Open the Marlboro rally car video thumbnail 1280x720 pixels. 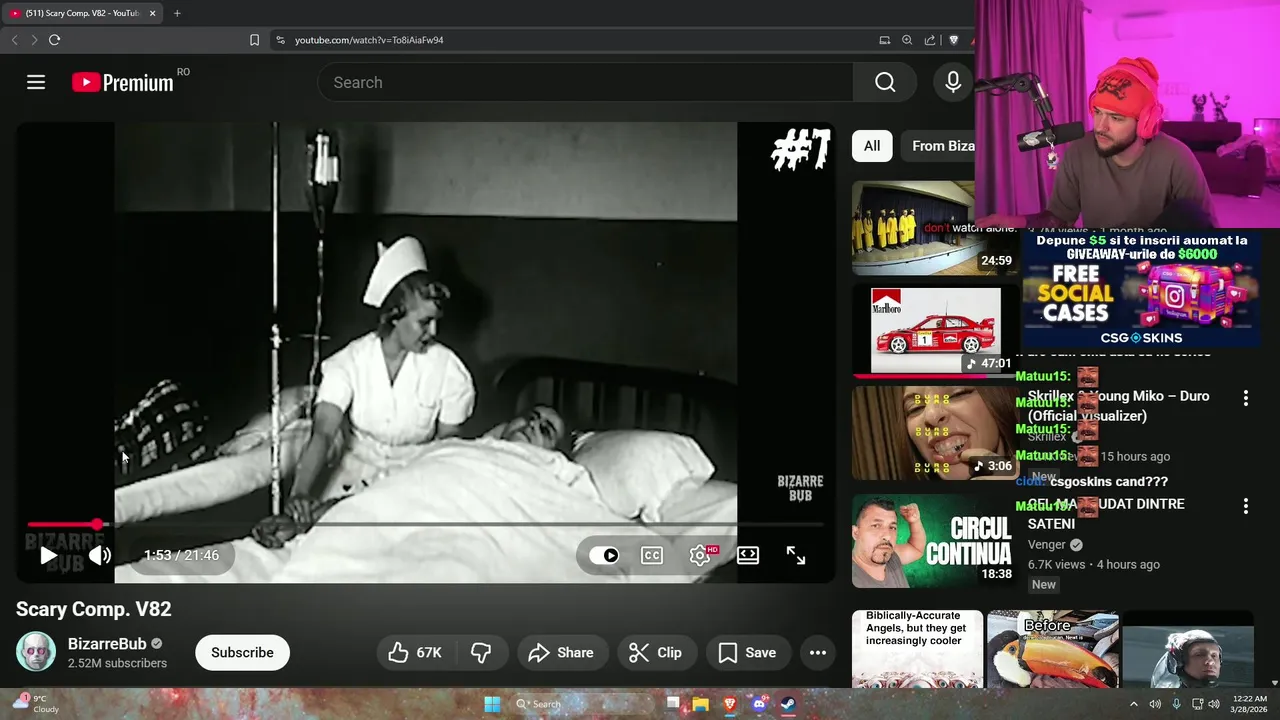pos(935,331)
